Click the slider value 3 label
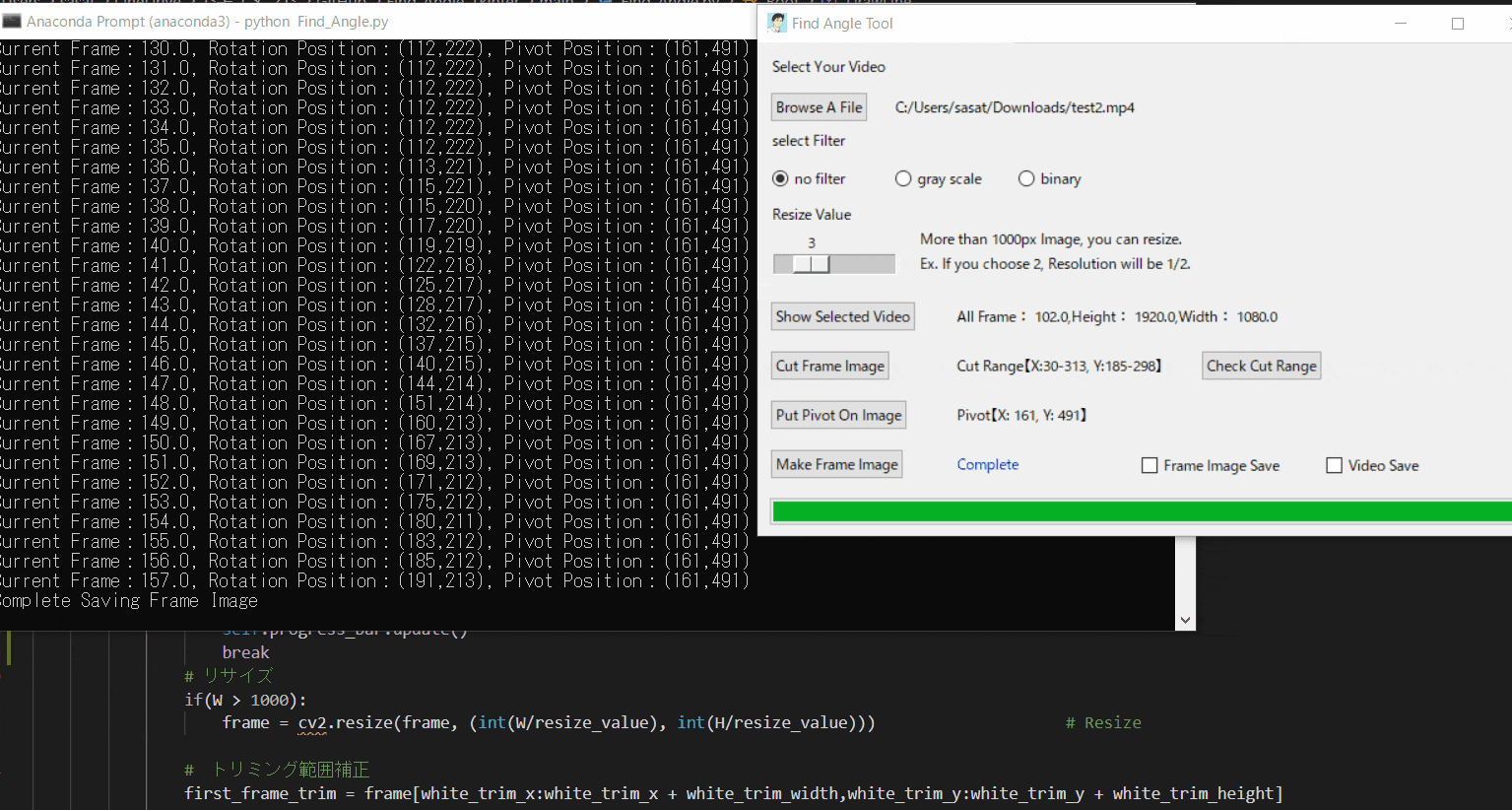 (812, 242)
